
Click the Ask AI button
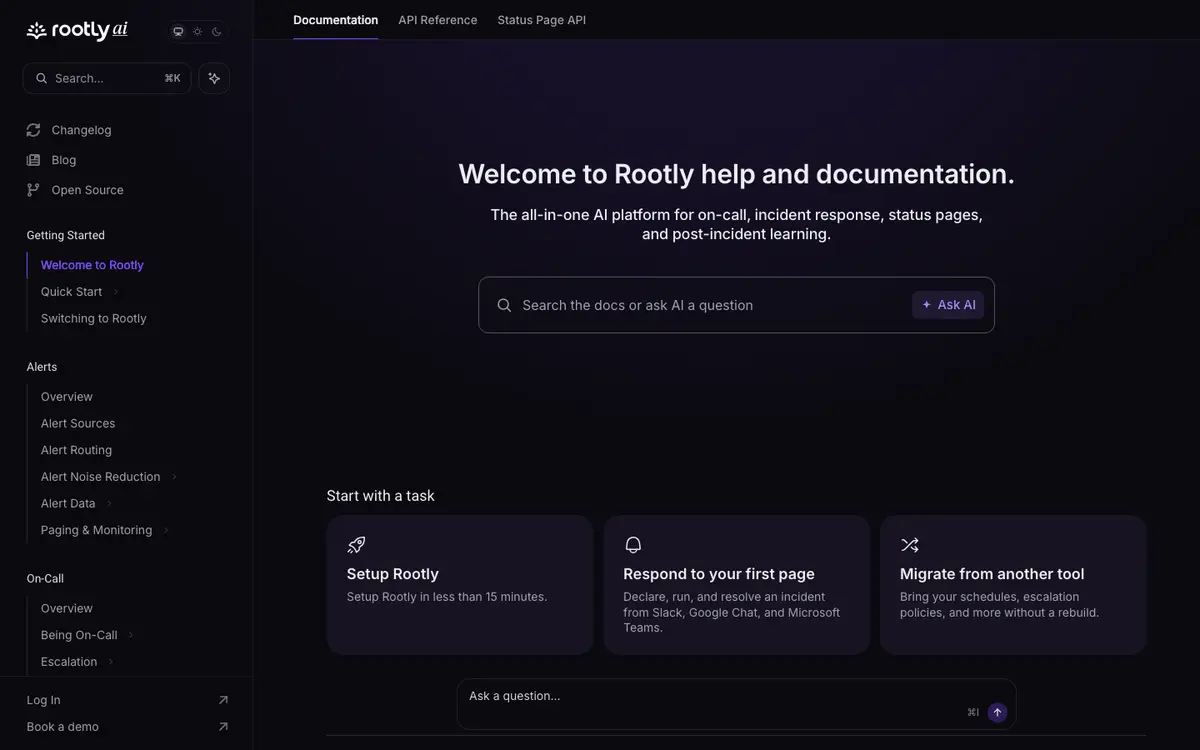point(948,305)
